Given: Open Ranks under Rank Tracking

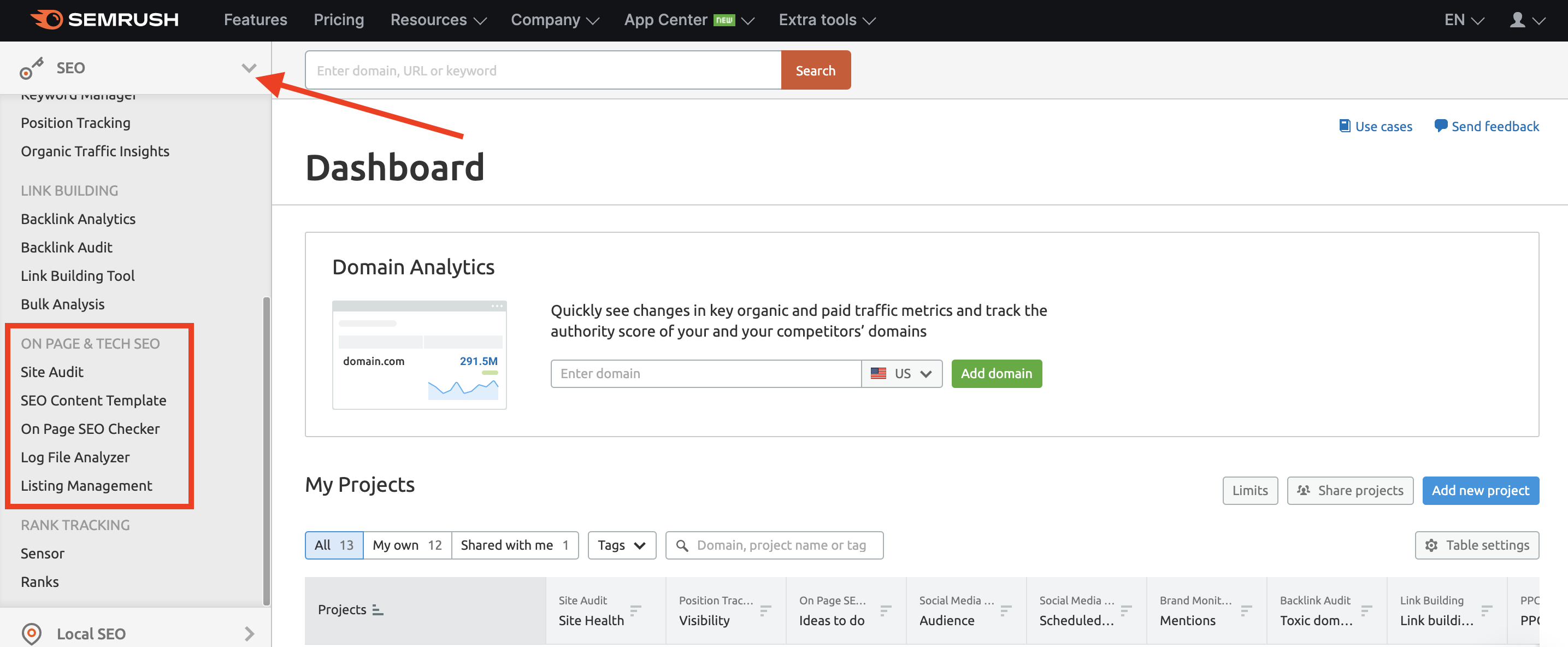Looking at the screenshot, I should pos(39,582).
